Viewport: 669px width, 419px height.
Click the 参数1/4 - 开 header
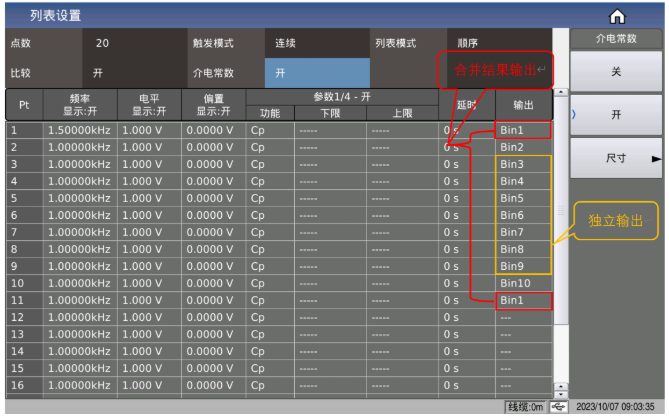[x=342, y=97]
